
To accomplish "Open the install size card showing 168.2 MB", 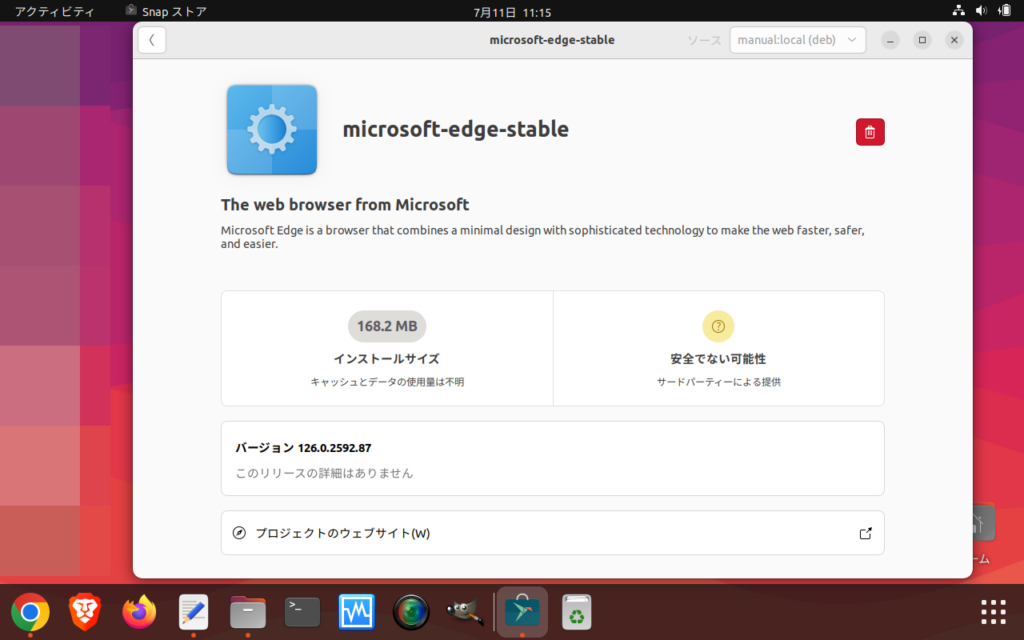I will coord(387,348).
